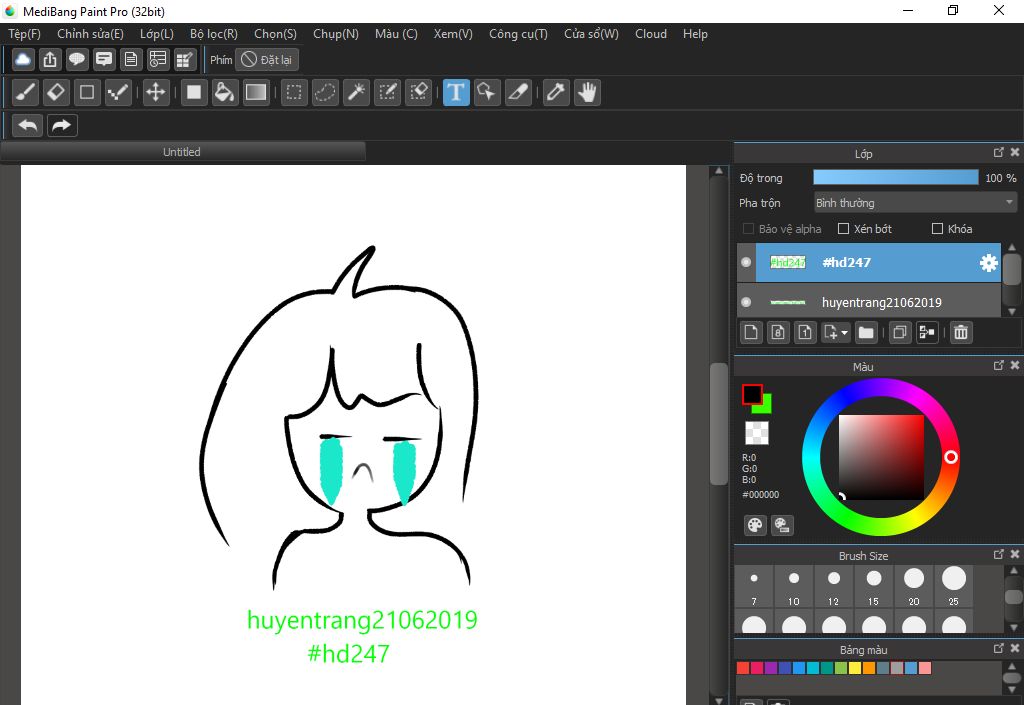Open the Cloud menu
The width and height of the screenshot is (1024, 705).
pyautogui.click(x=650, y=34)
